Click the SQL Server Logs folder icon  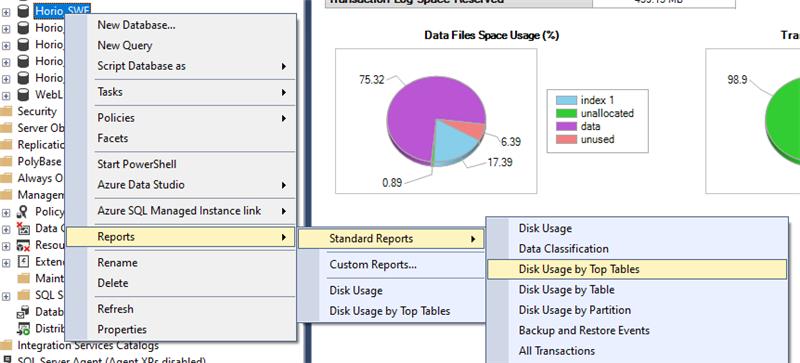tap(23, 295)
